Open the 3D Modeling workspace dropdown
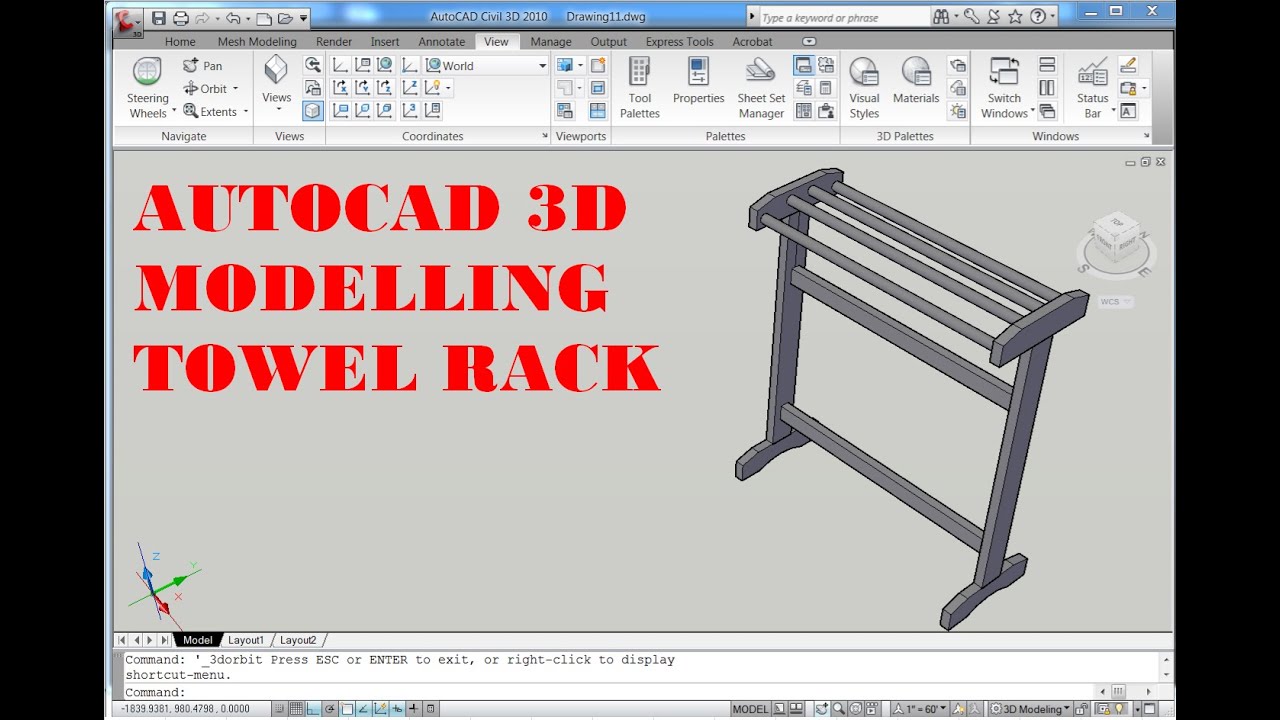 click(x=1030, y=709)
